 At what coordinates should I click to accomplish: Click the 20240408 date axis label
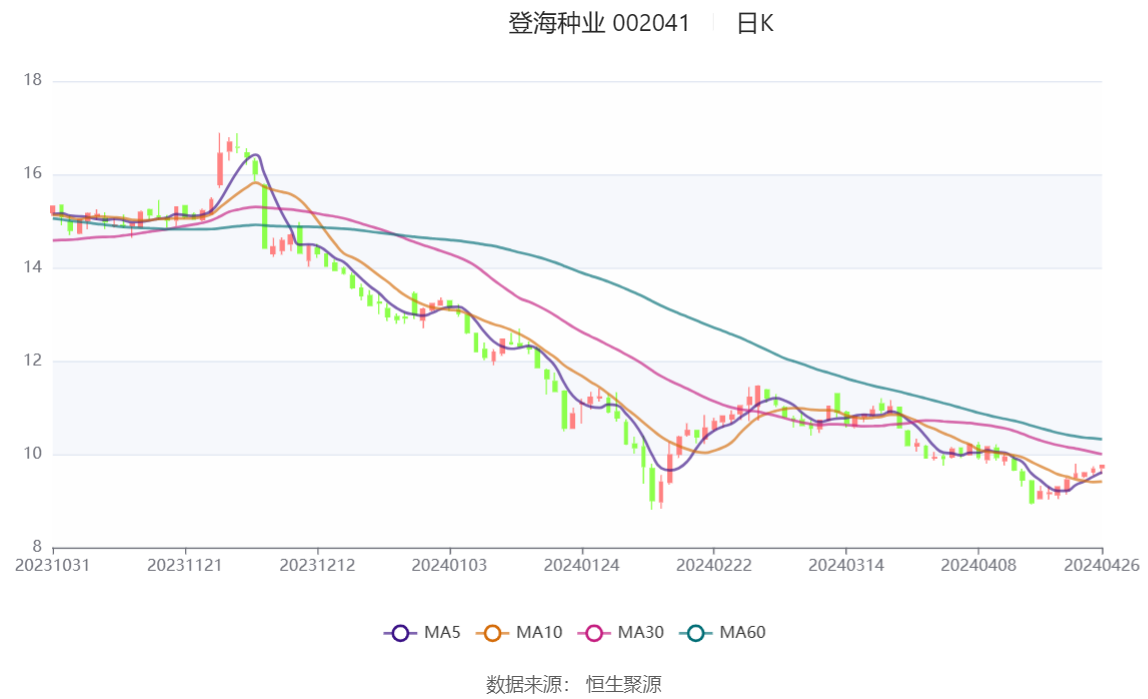pyautogui.click(x=978, y=566)
